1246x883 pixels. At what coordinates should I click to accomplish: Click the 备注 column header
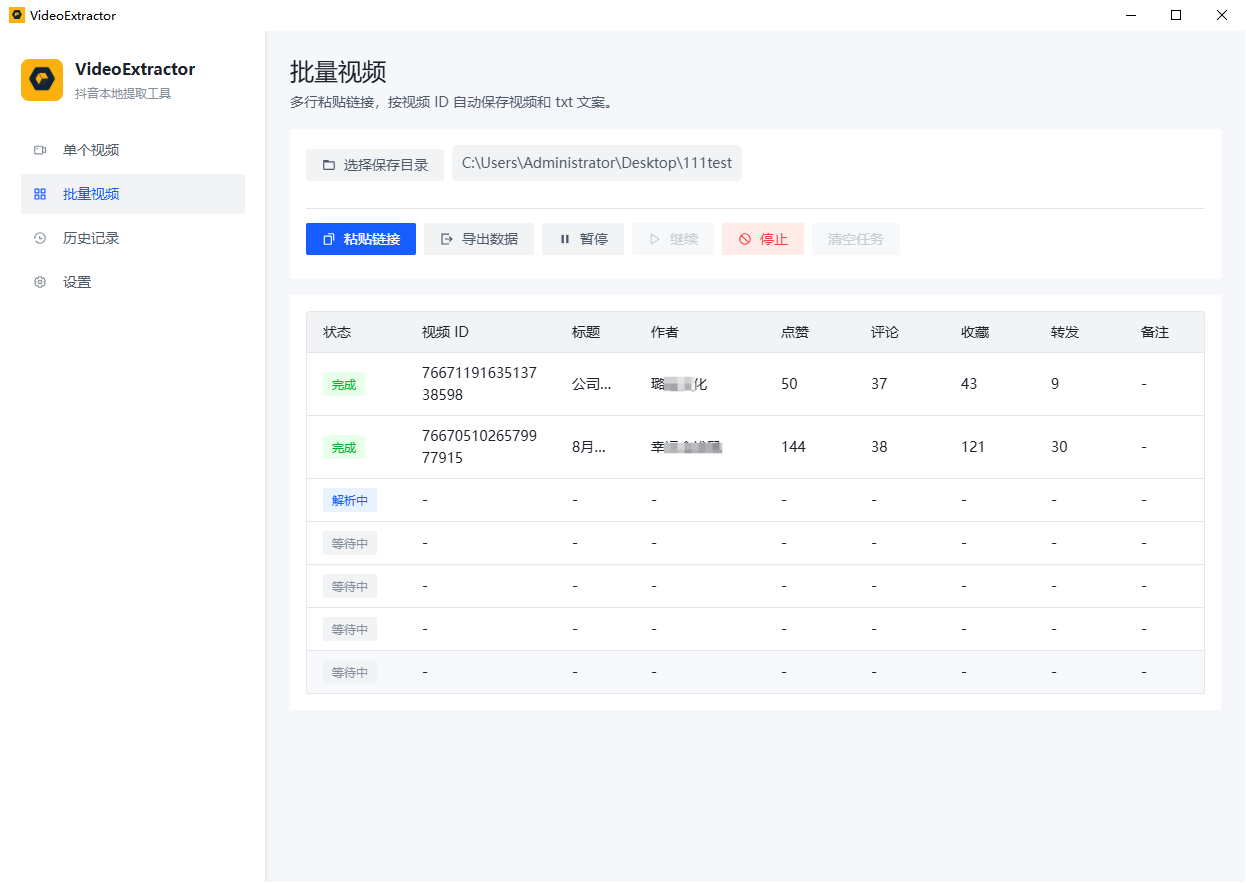pos(1155,332)
